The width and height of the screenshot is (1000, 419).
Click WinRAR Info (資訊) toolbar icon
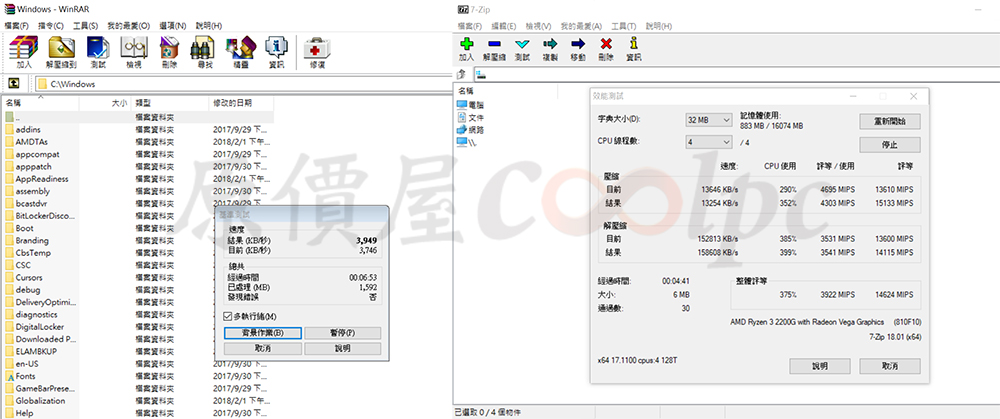click(276, 52)
